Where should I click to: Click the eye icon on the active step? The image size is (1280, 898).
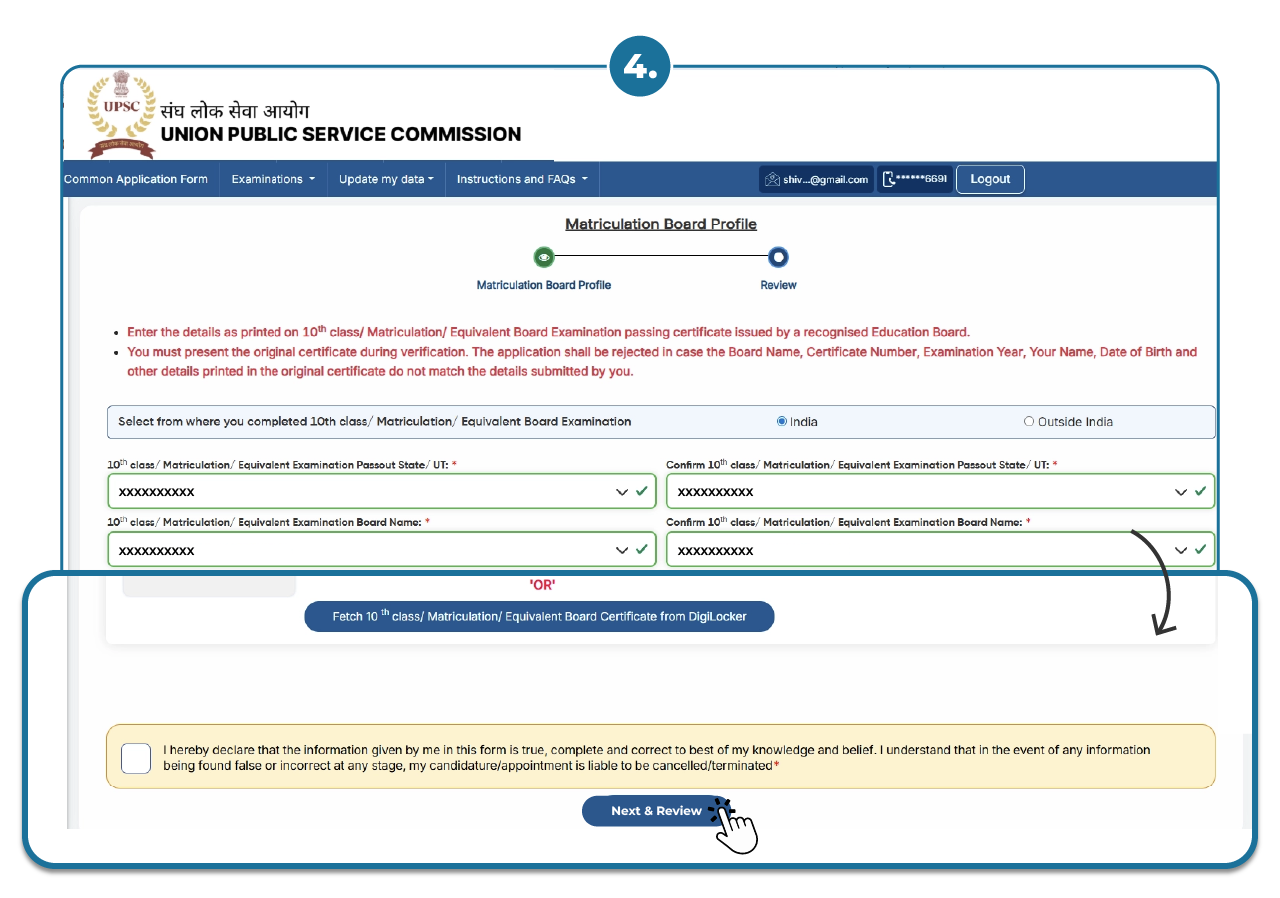tap(543, 257)
